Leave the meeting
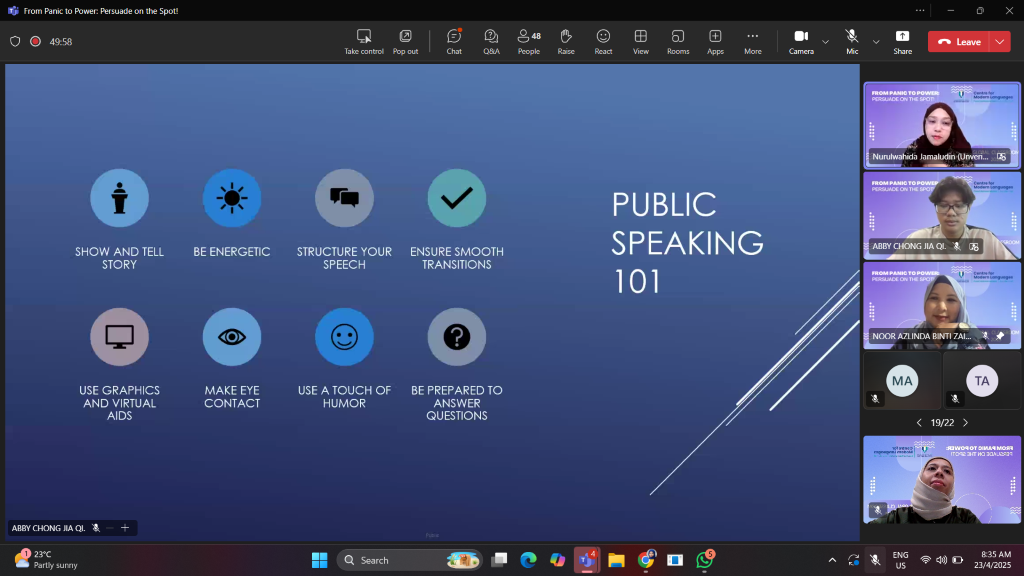Viewport: 1024px width, 576px height. 959,42
